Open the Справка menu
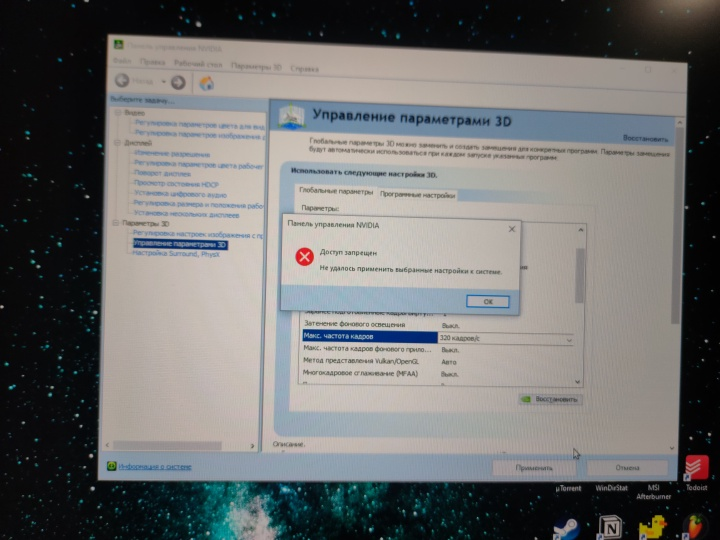Viewport: 720px width, 540px height. 304,69
